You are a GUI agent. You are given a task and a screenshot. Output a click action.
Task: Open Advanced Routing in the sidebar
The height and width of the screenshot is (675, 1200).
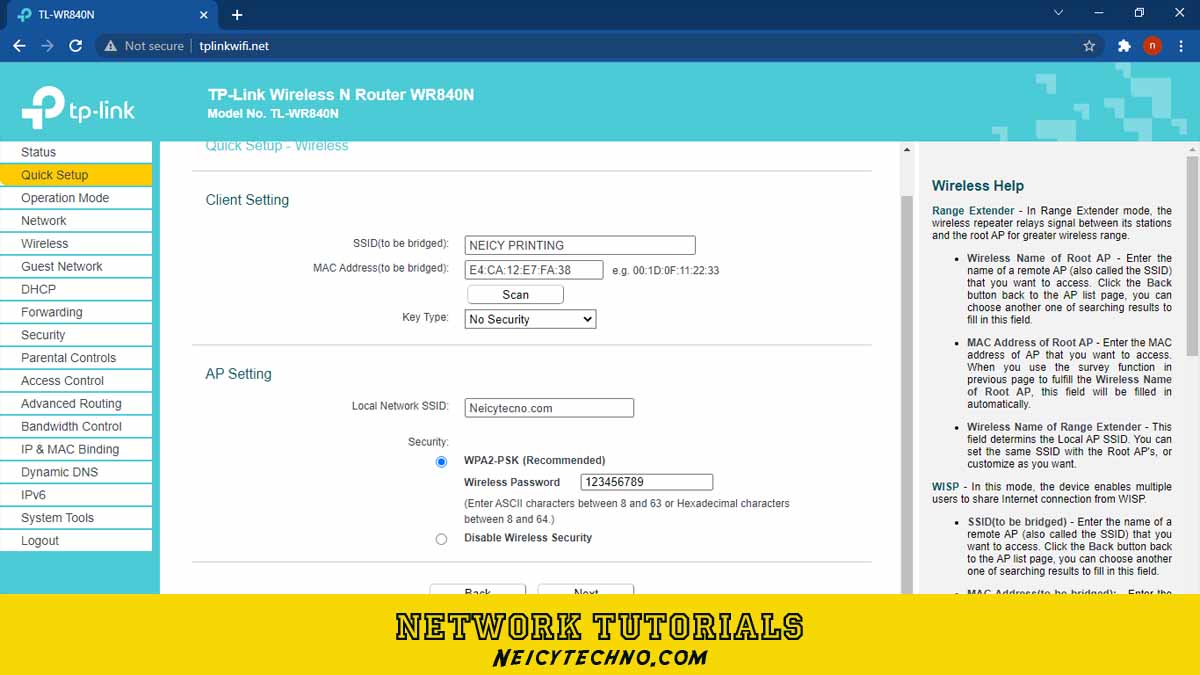click(x=76, y=404)
